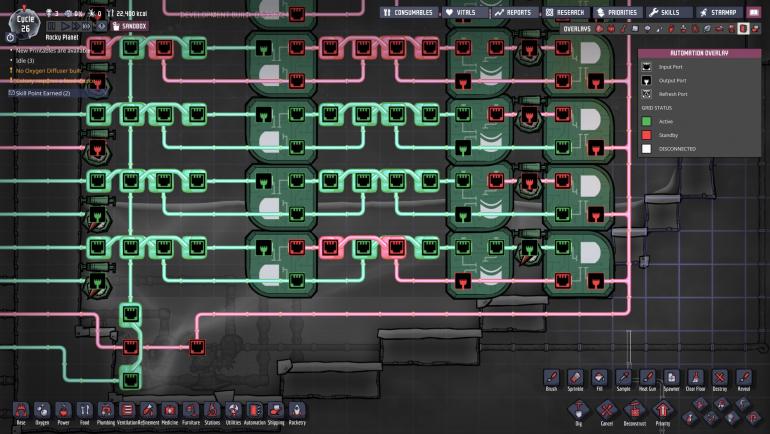Open the Food build category
Image resolution: width=770 pixels, height=434 pixels.
(84, 413)
